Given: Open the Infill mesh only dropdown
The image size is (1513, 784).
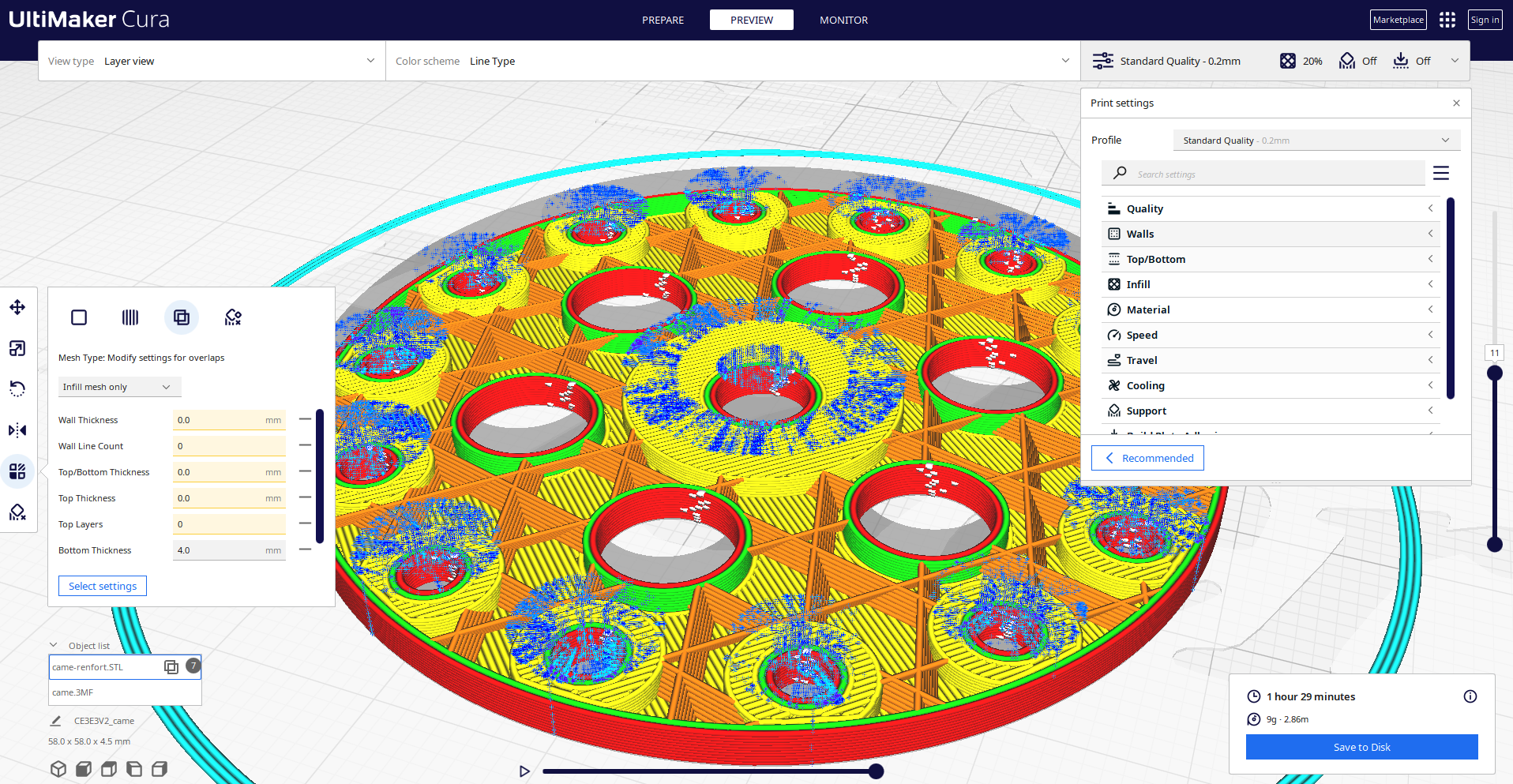Looking at the screenshot, I should (x=118, y=386).
